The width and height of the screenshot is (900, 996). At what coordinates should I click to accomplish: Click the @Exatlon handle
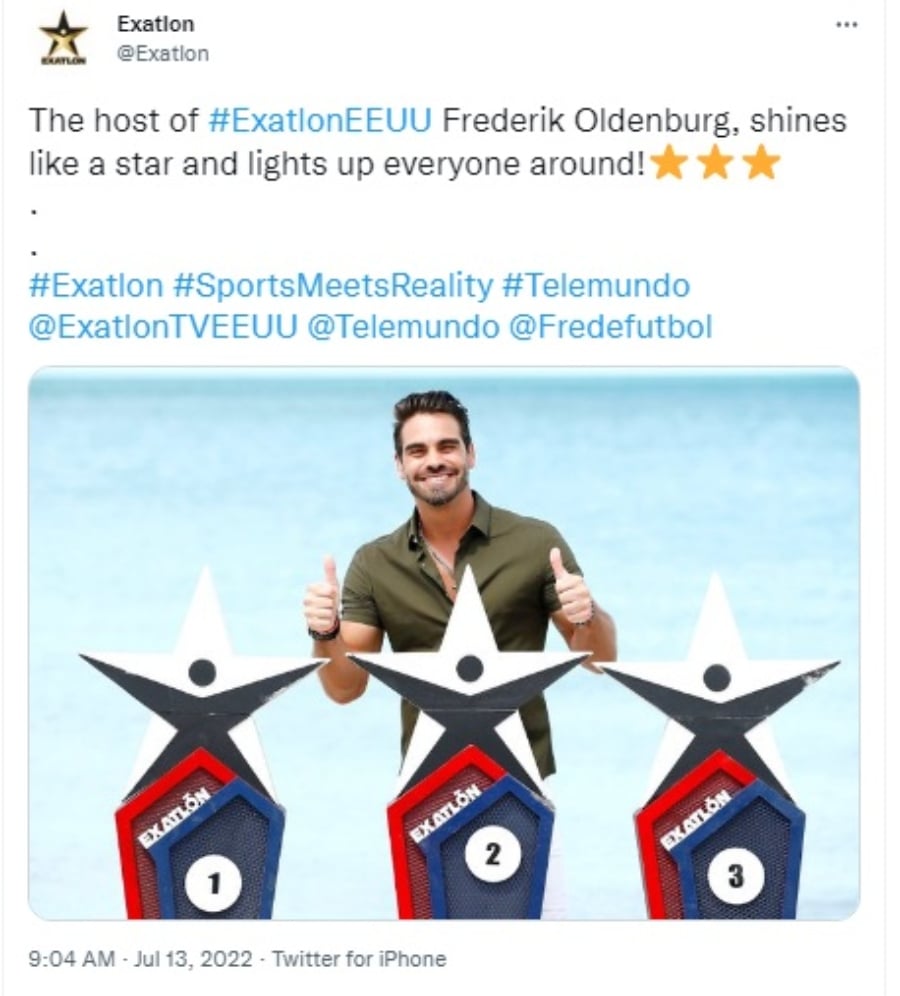tap(163, 53)
